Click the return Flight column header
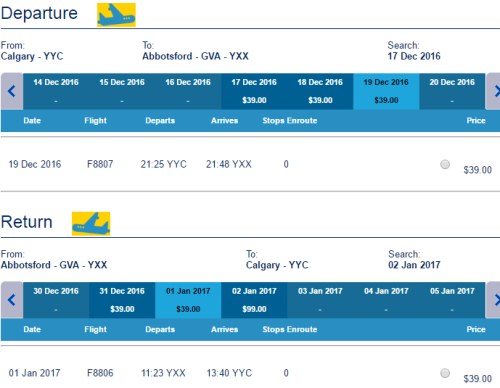The image size is (500, 388). pyautogui.click(x=95, y=329)
